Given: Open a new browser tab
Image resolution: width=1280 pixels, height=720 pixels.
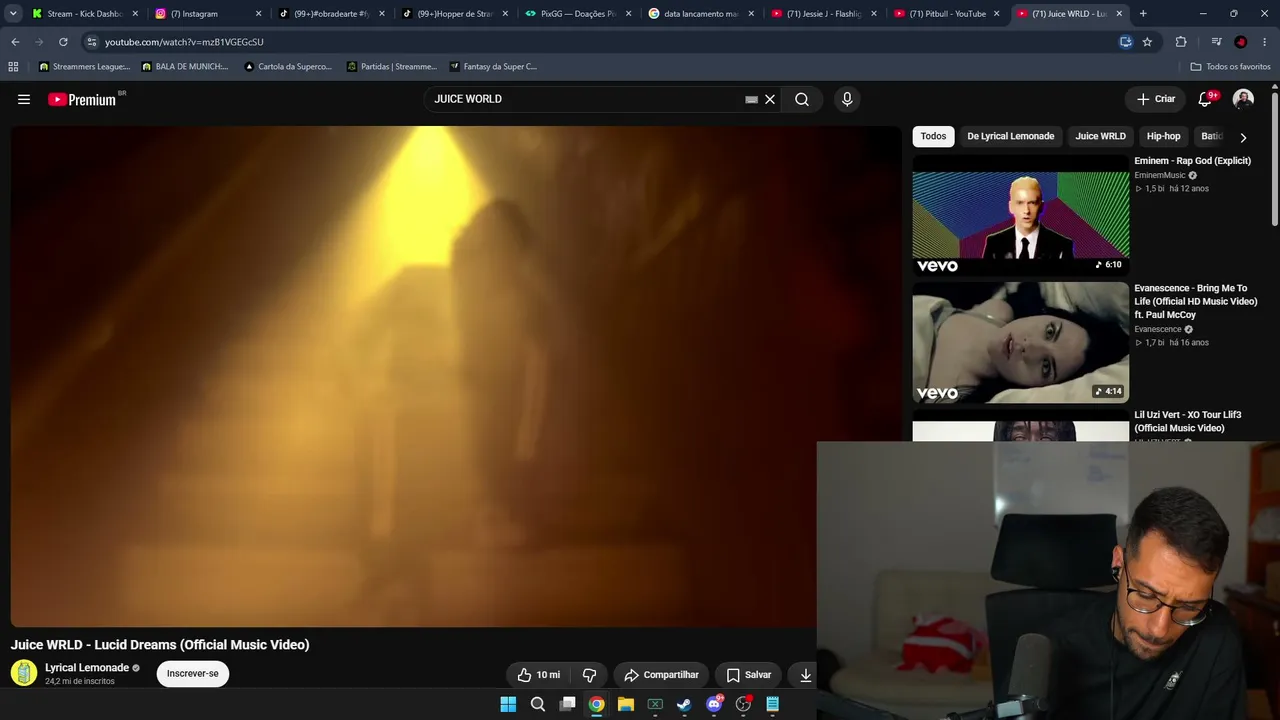Looking at the screenshot, I should coord(1143,14).
